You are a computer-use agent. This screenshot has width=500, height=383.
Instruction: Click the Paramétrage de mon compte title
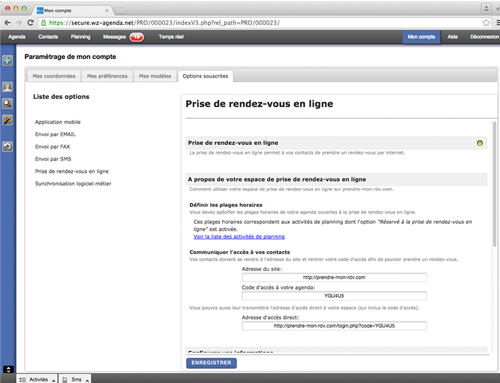70,57
